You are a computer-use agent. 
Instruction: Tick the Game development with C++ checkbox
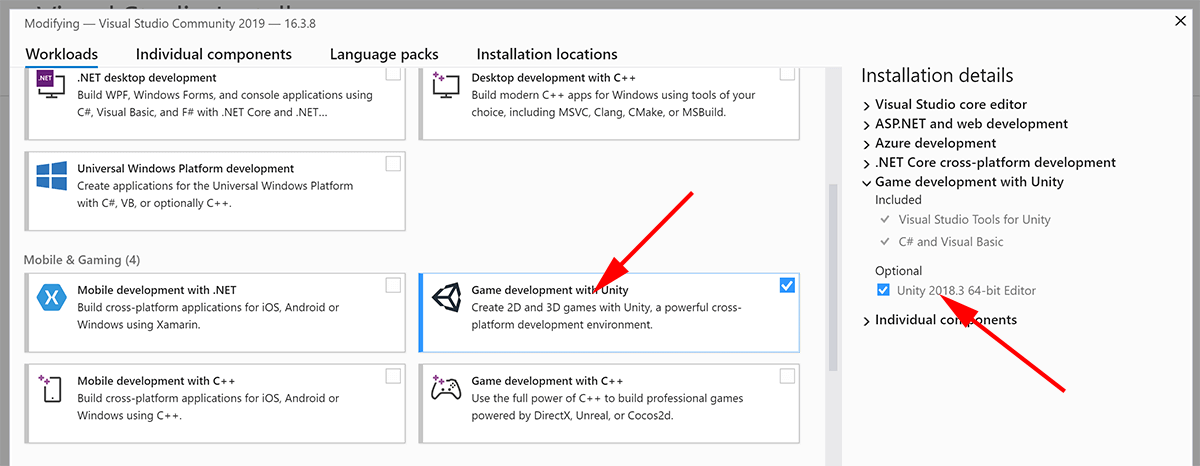click(787, 376)
